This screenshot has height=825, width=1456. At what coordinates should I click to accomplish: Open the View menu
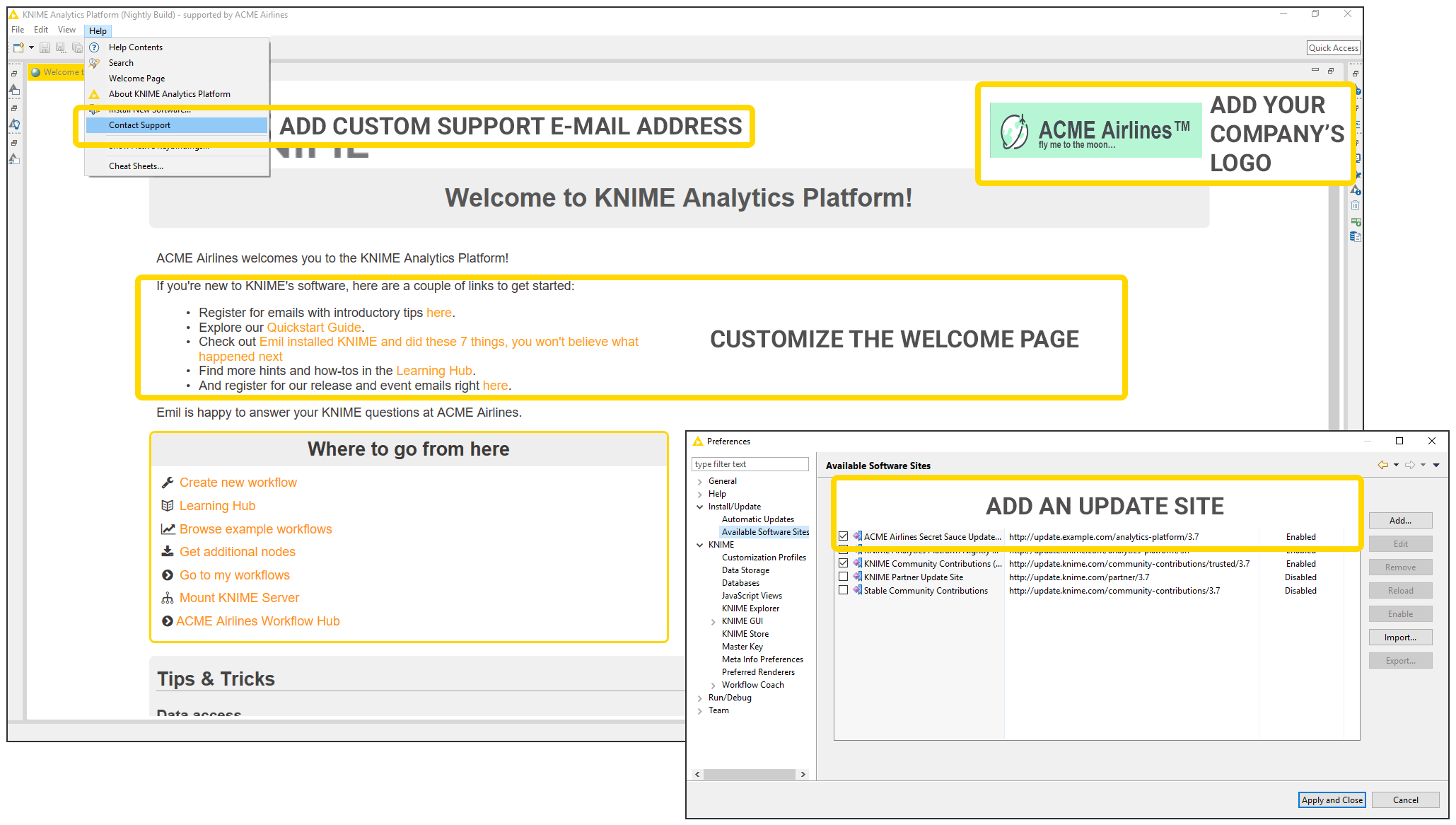66,30
